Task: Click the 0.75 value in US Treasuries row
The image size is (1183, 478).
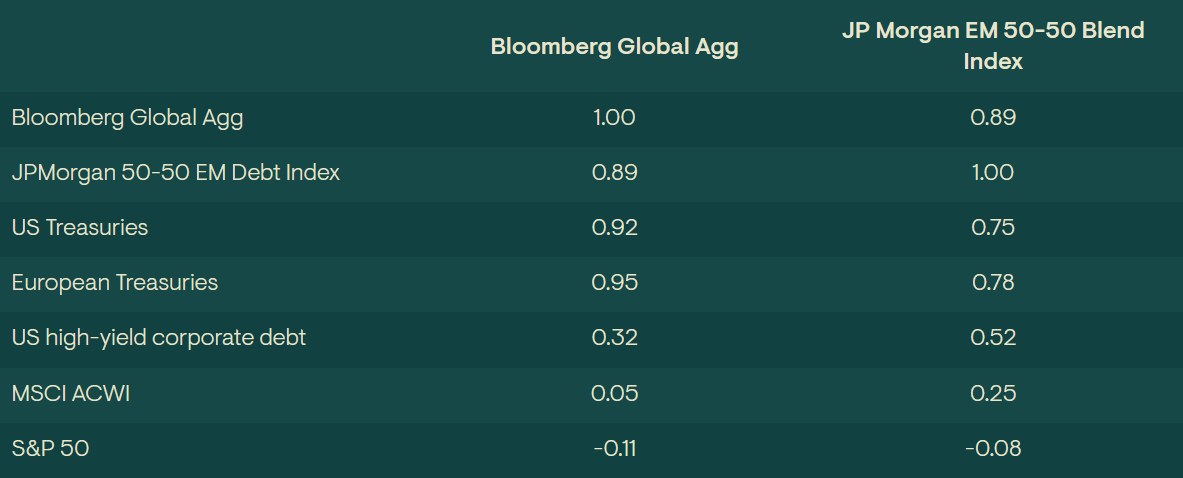Action: [x=992, y=228]
